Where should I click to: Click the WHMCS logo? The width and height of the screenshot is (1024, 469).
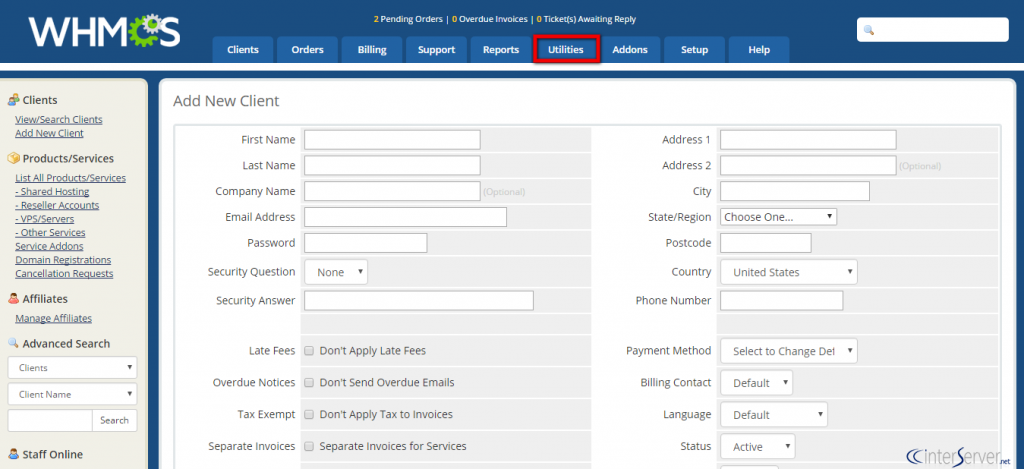coord(104,31)
